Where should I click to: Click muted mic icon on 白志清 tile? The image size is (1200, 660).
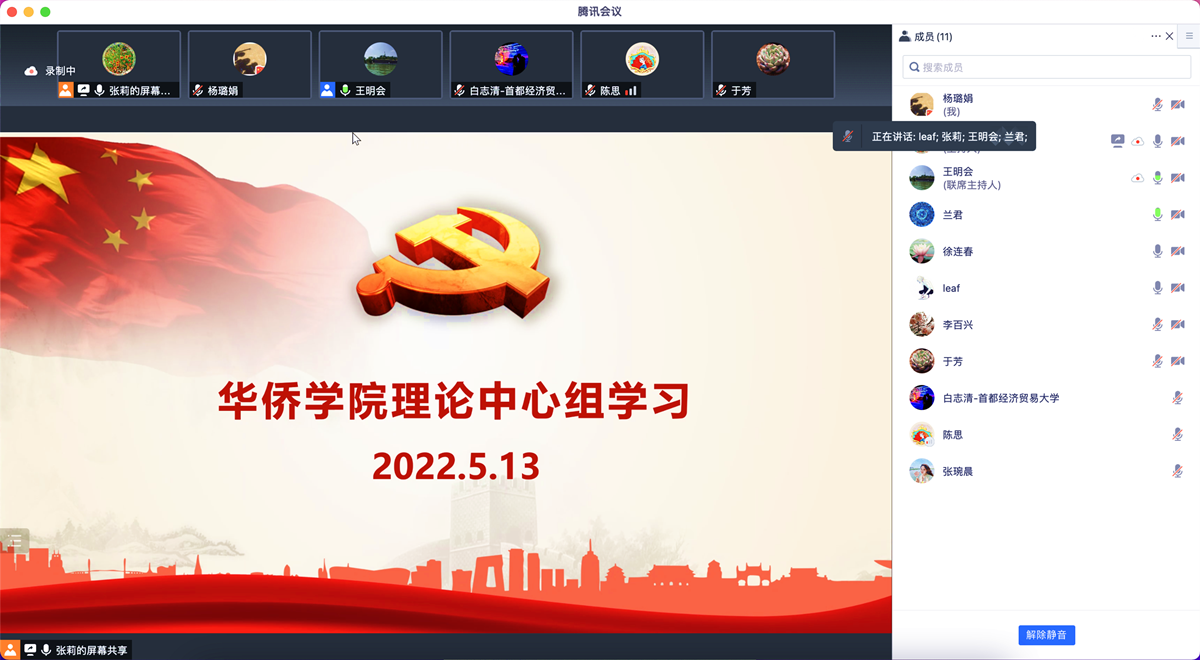459,90
